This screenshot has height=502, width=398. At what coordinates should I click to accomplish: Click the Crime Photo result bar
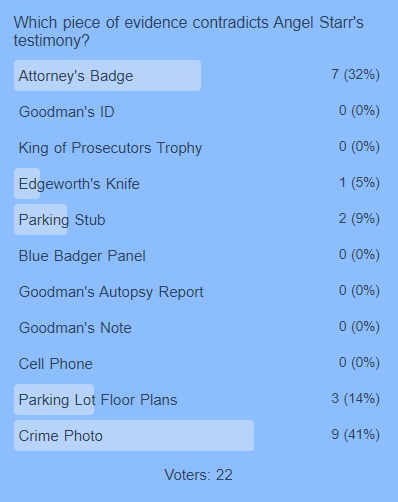tap(134, 436)
